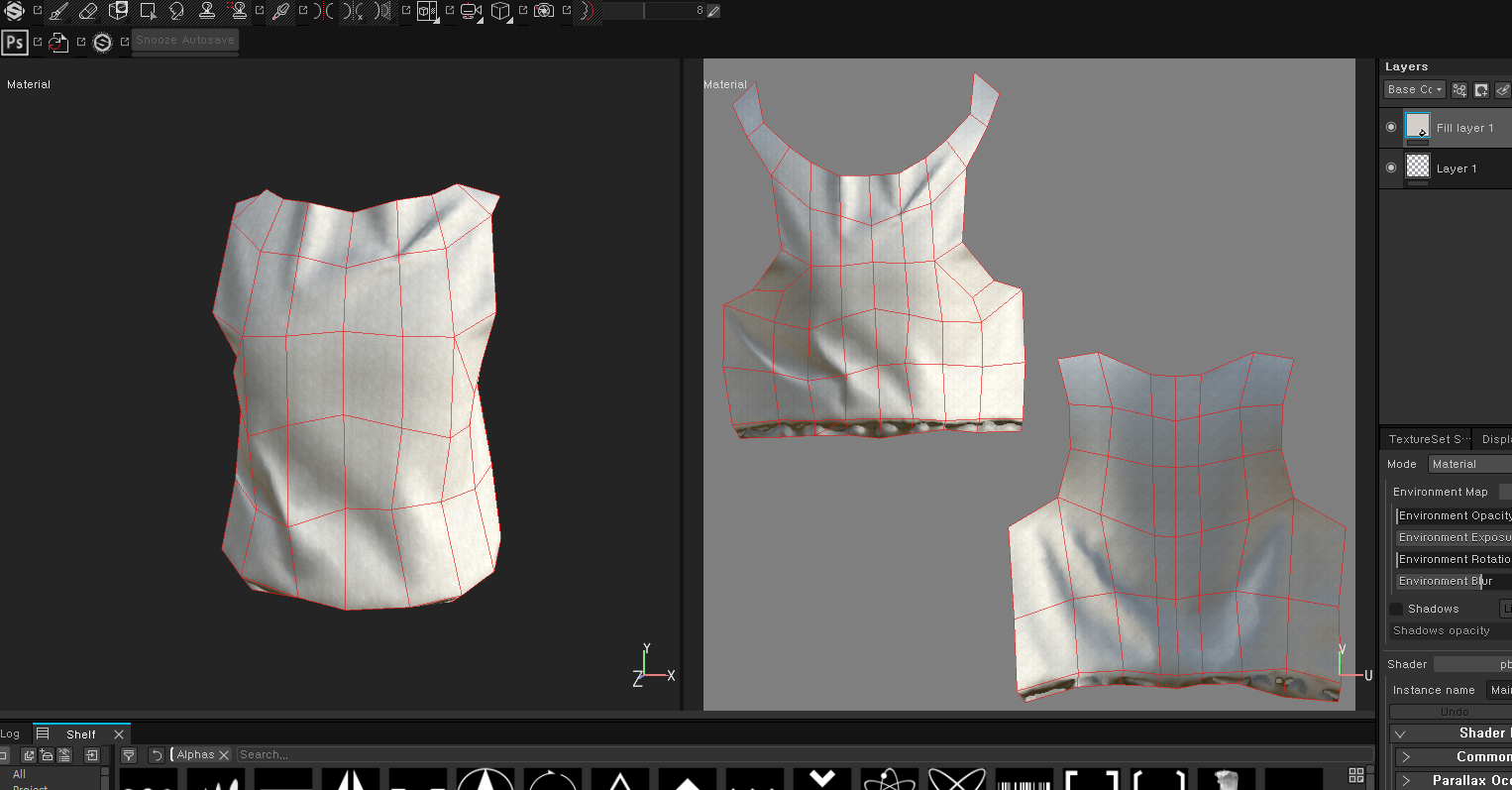The width and height of the screenshot is (1512, 790).
Task: Select the Clone stamp tool
Action: point(207,11)
